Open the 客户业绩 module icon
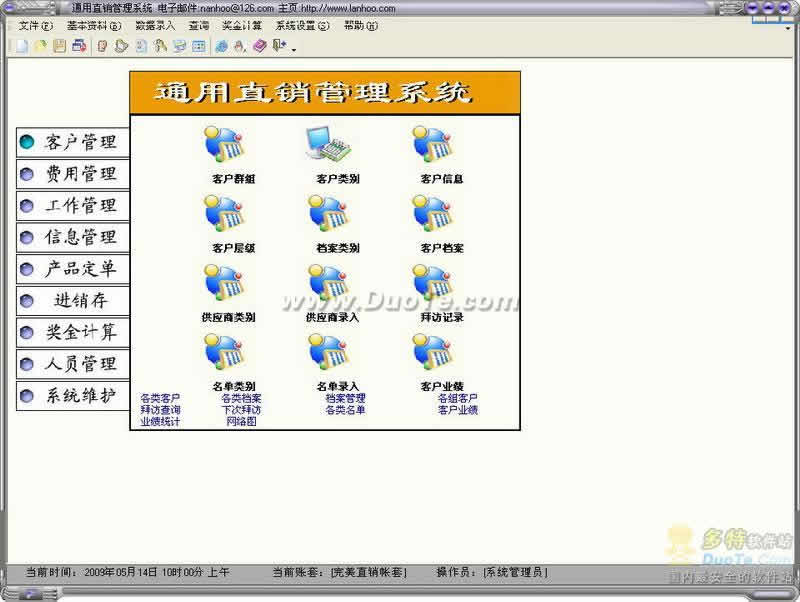The width and height of the screenshot is (800, 602). (433, 352)
